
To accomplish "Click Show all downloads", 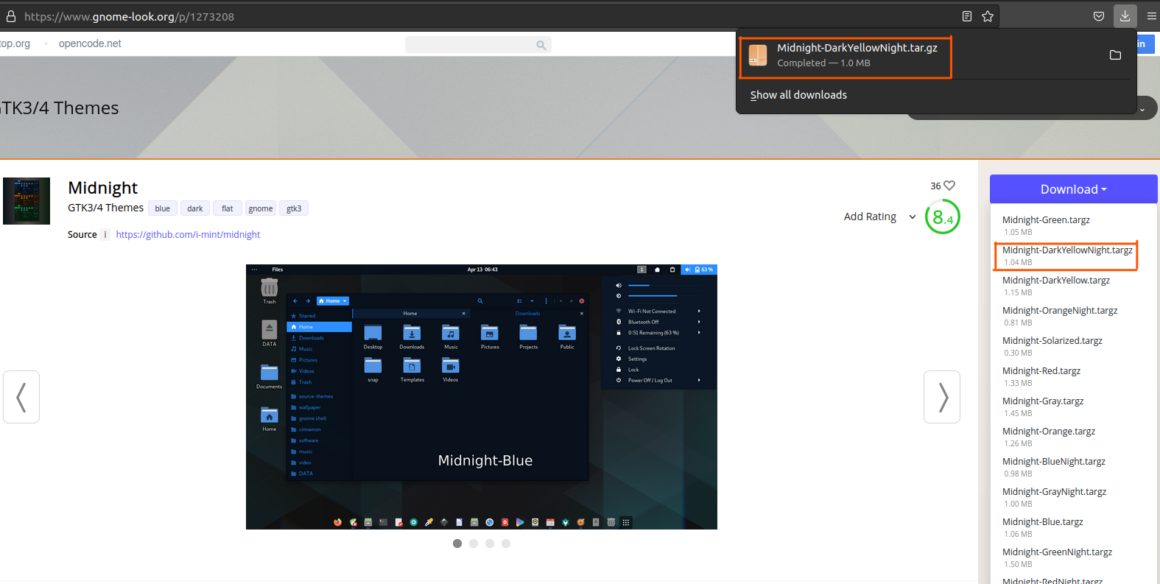I will [798, 94].
